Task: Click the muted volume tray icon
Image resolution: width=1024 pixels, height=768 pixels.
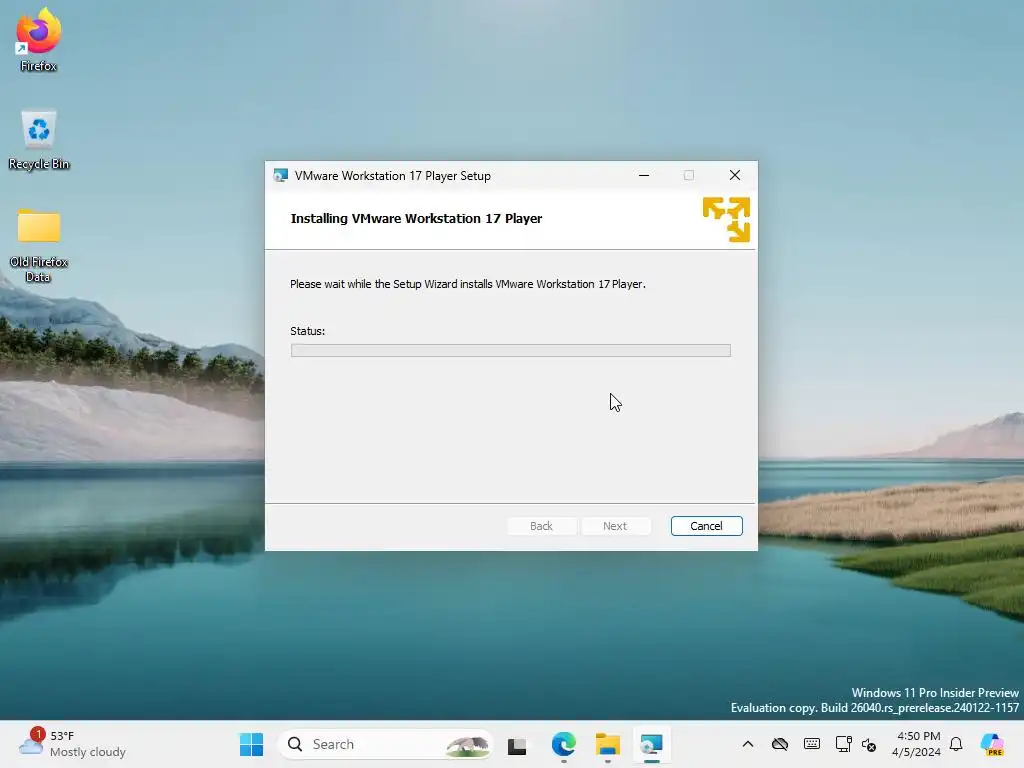Action: [869, 744]
